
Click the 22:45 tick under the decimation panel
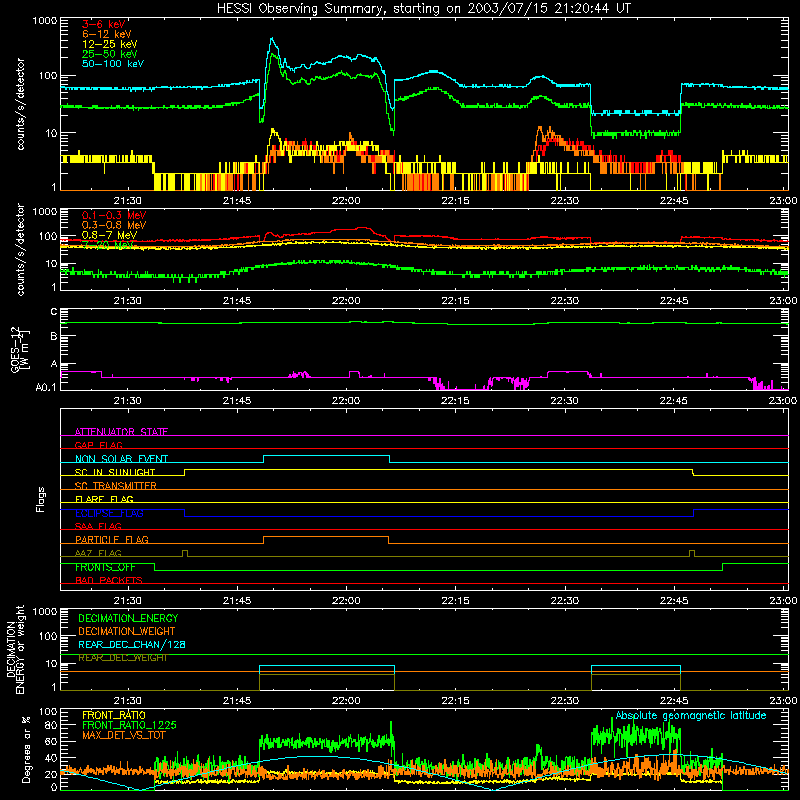[x=673, y=701]
